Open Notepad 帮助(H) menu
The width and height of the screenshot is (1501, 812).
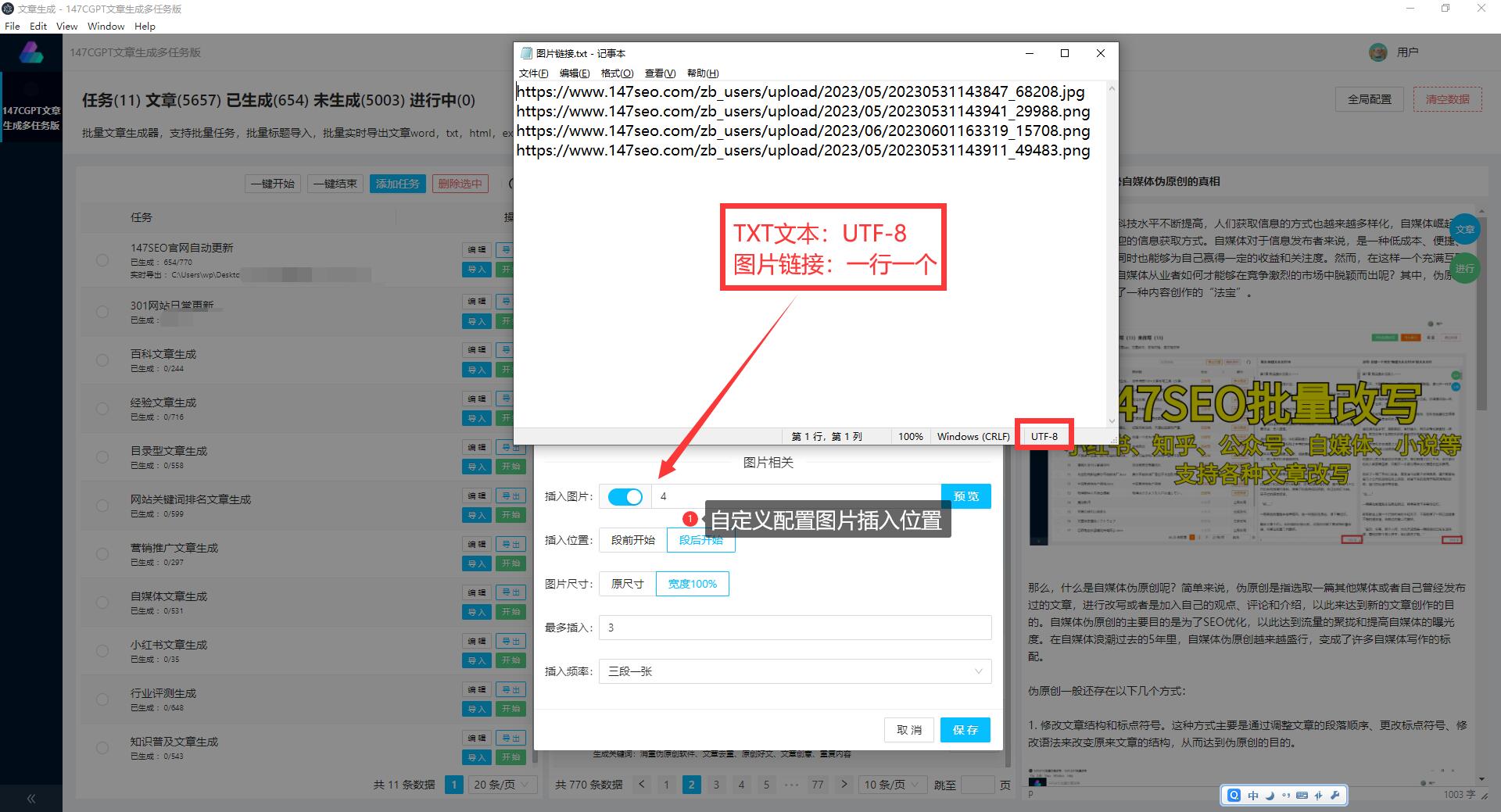click(702, 73)
